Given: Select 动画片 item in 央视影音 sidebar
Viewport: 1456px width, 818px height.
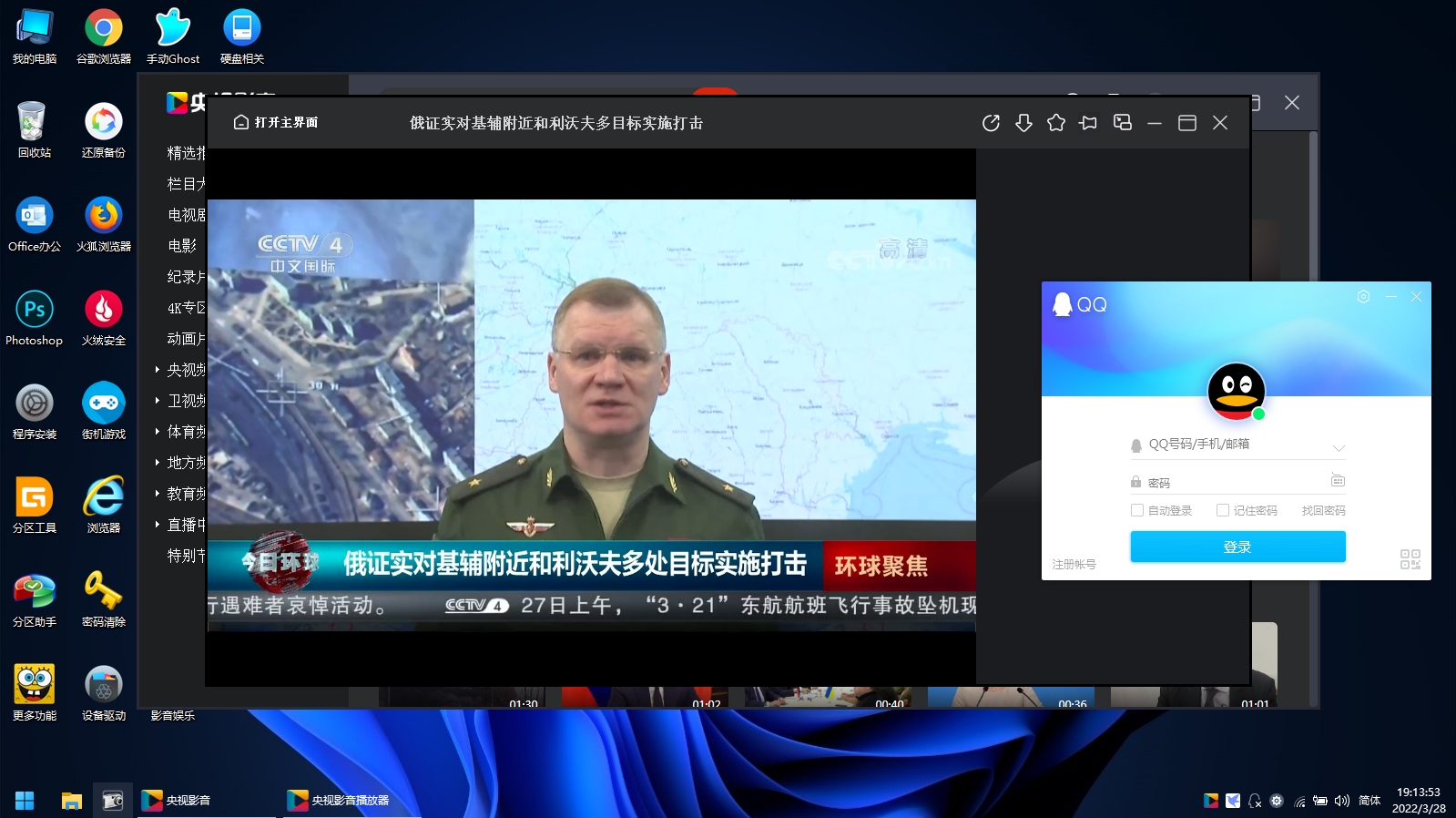Looking at the screenshot, I should tap(187, 339).
